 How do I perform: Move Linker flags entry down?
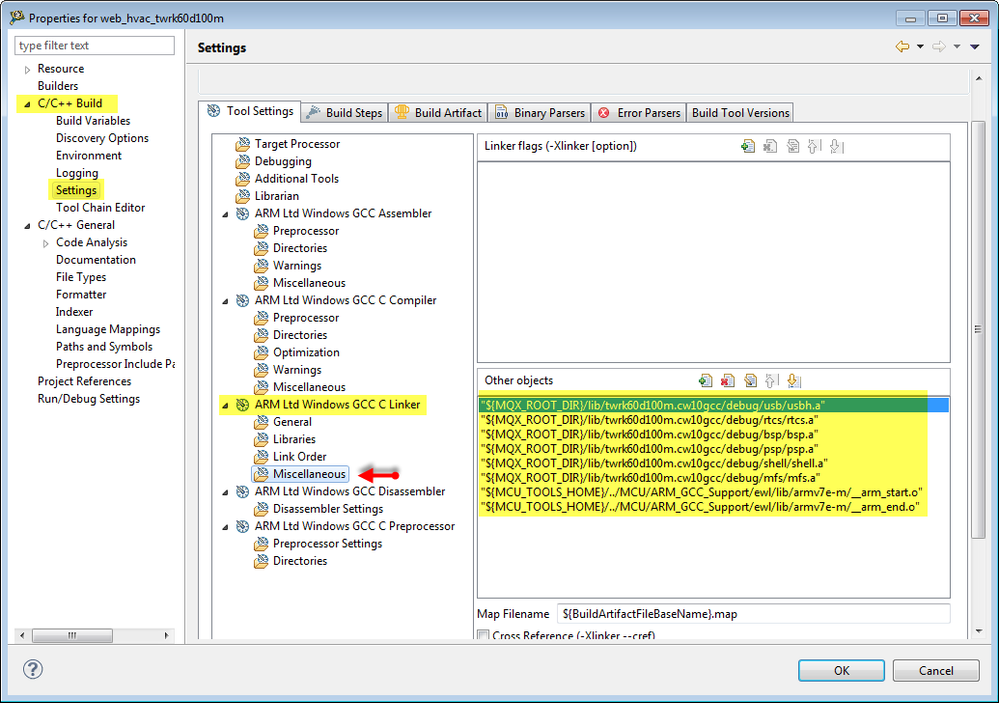tap(837, 147)
